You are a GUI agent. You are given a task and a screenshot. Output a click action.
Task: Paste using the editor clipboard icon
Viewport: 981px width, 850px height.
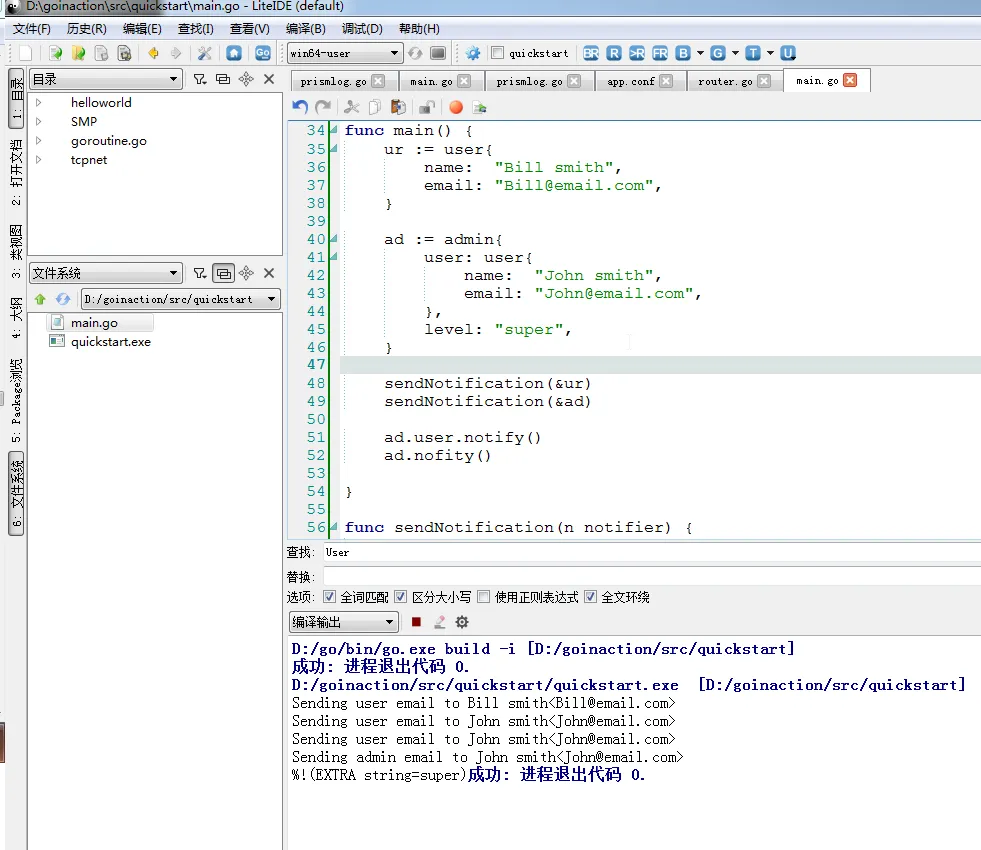click(398, 107)
